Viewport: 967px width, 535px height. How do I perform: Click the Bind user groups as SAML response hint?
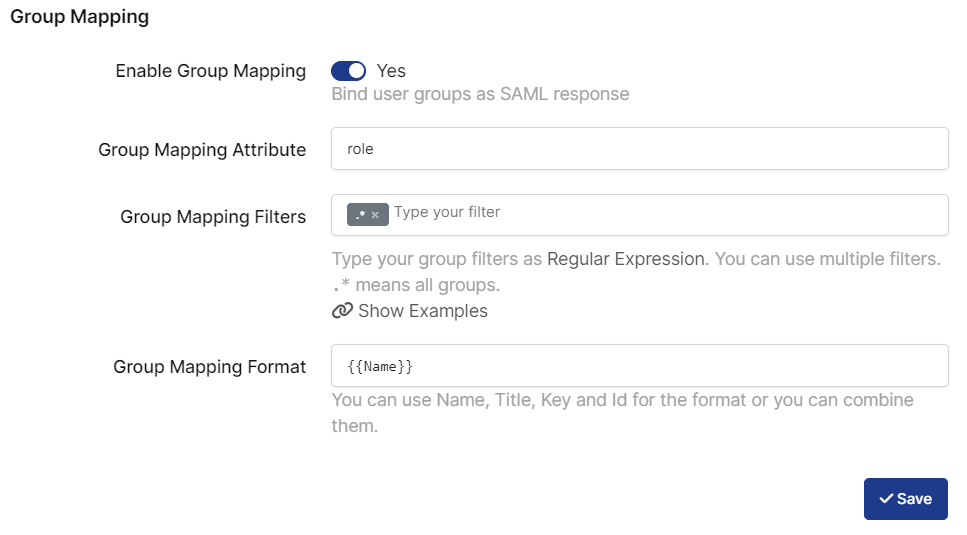tap(480, 95)
